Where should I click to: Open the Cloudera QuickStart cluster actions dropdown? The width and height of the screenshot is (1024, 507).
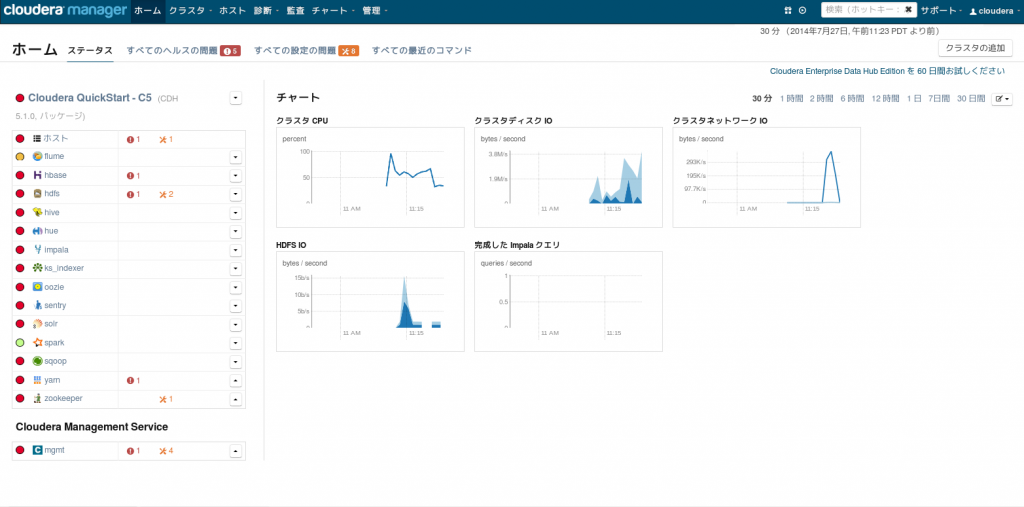coord(236,98)
